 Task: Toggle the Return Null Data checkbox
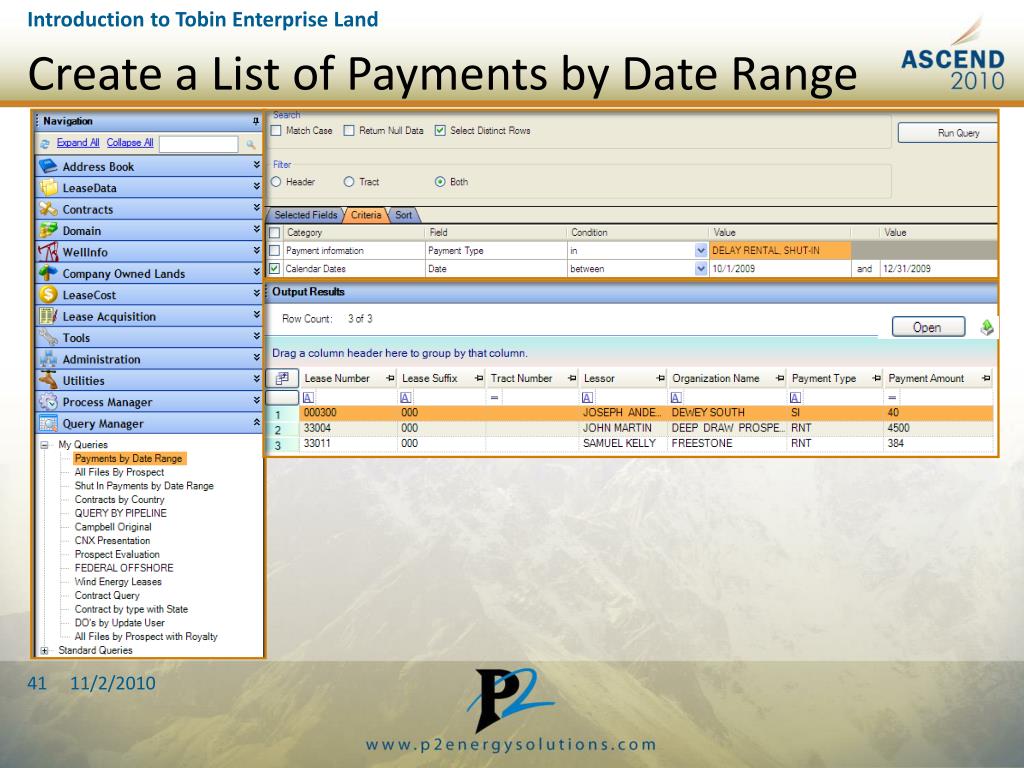349,131
